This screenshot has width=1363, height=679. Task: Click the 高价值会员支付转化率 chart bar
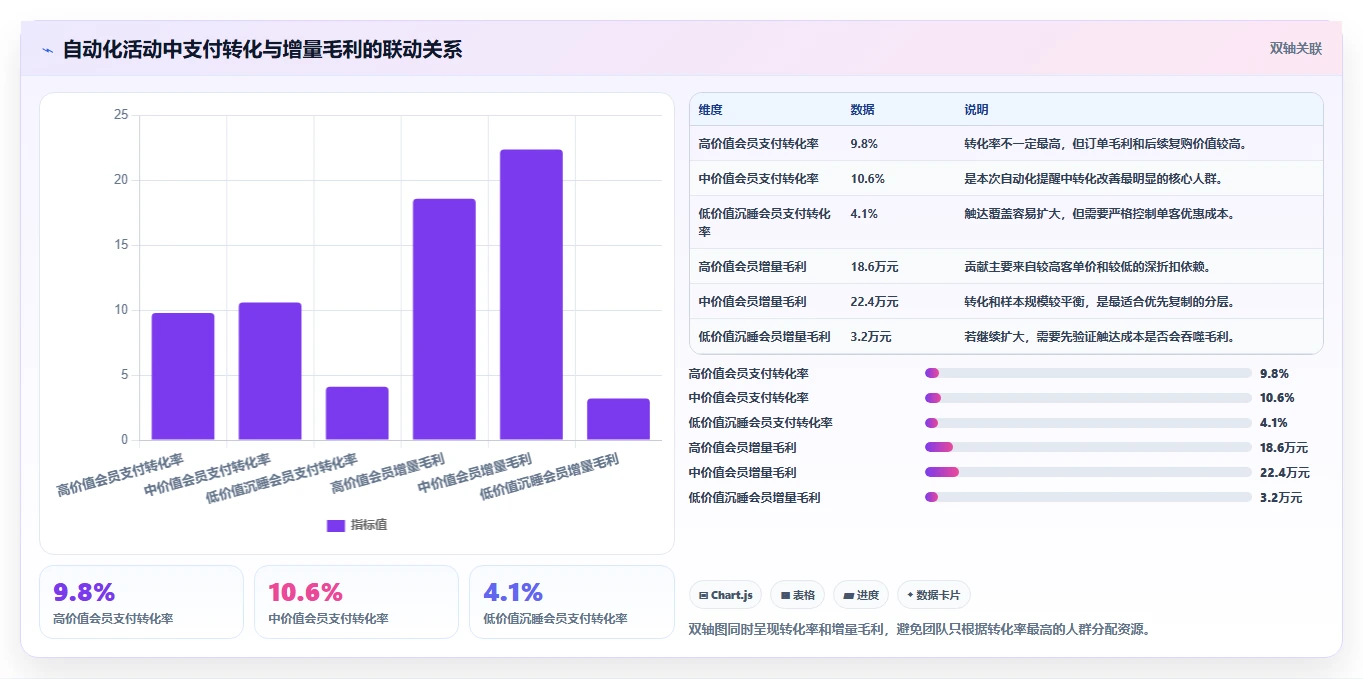(x=183, y=377)
